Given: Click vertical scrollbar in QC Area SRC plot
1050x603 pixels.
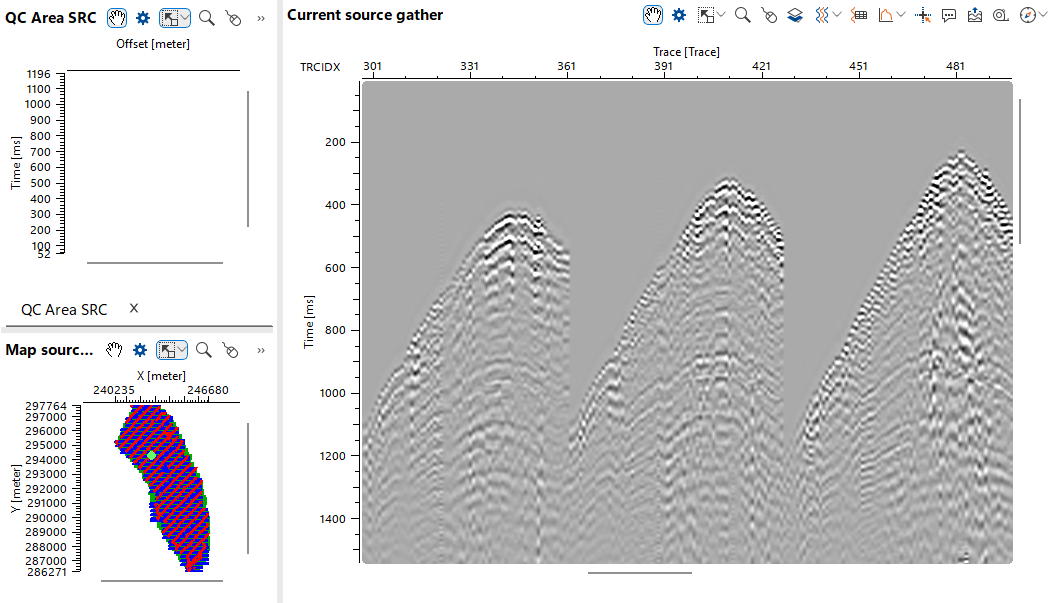Looking at the screenshot, I should click(x=248, y=159).
